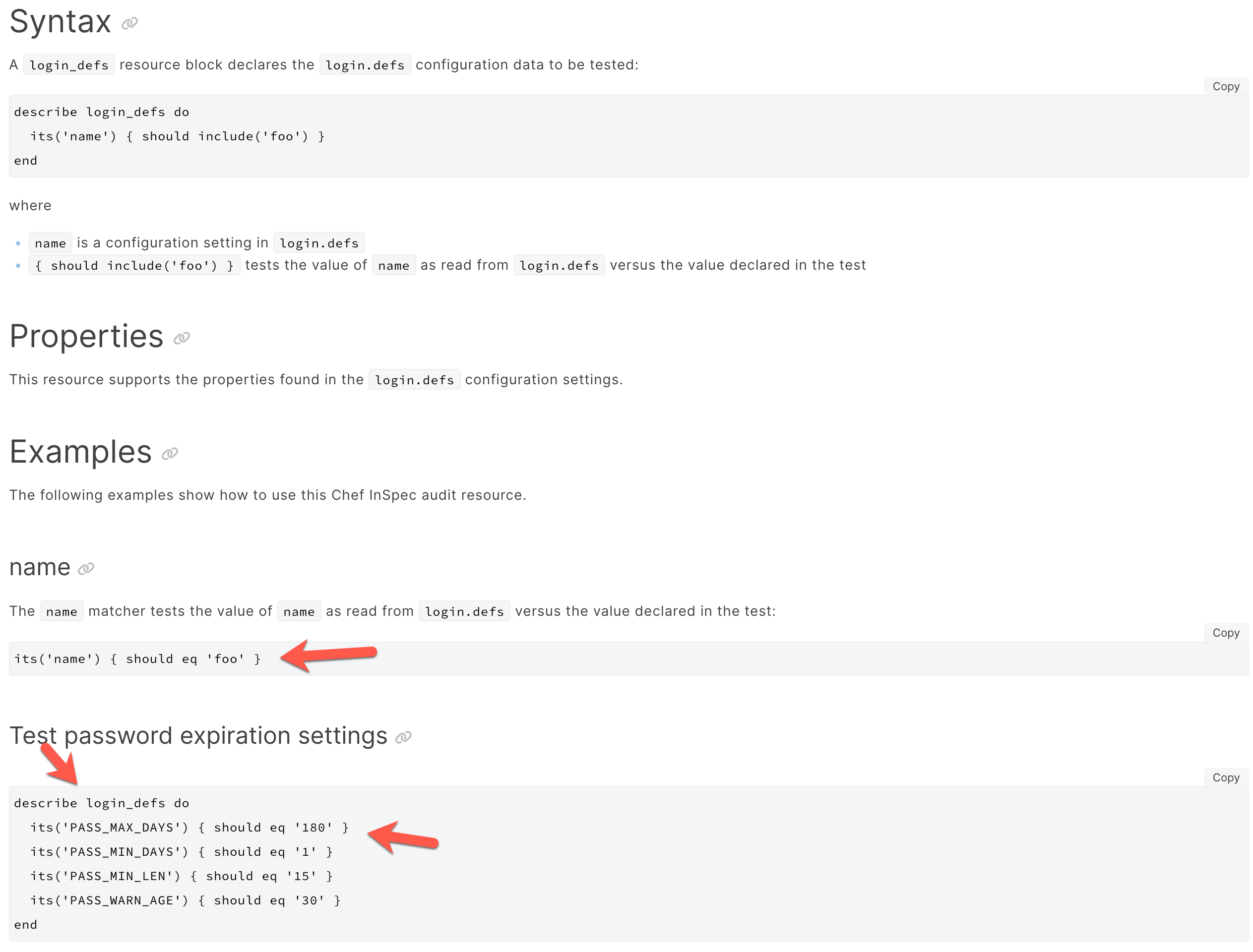1253x952 pixels.
Task: Click the Syntax heading
Action: (x=60, y=21)
